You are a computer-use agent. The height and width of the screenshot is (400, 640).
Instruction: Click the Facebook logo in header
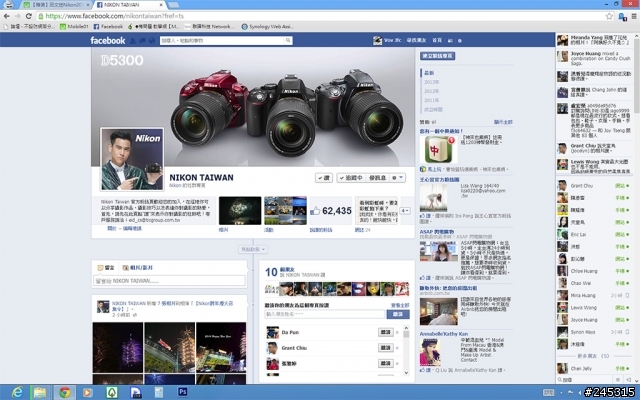pyautogui.click(x=108, y=40)
